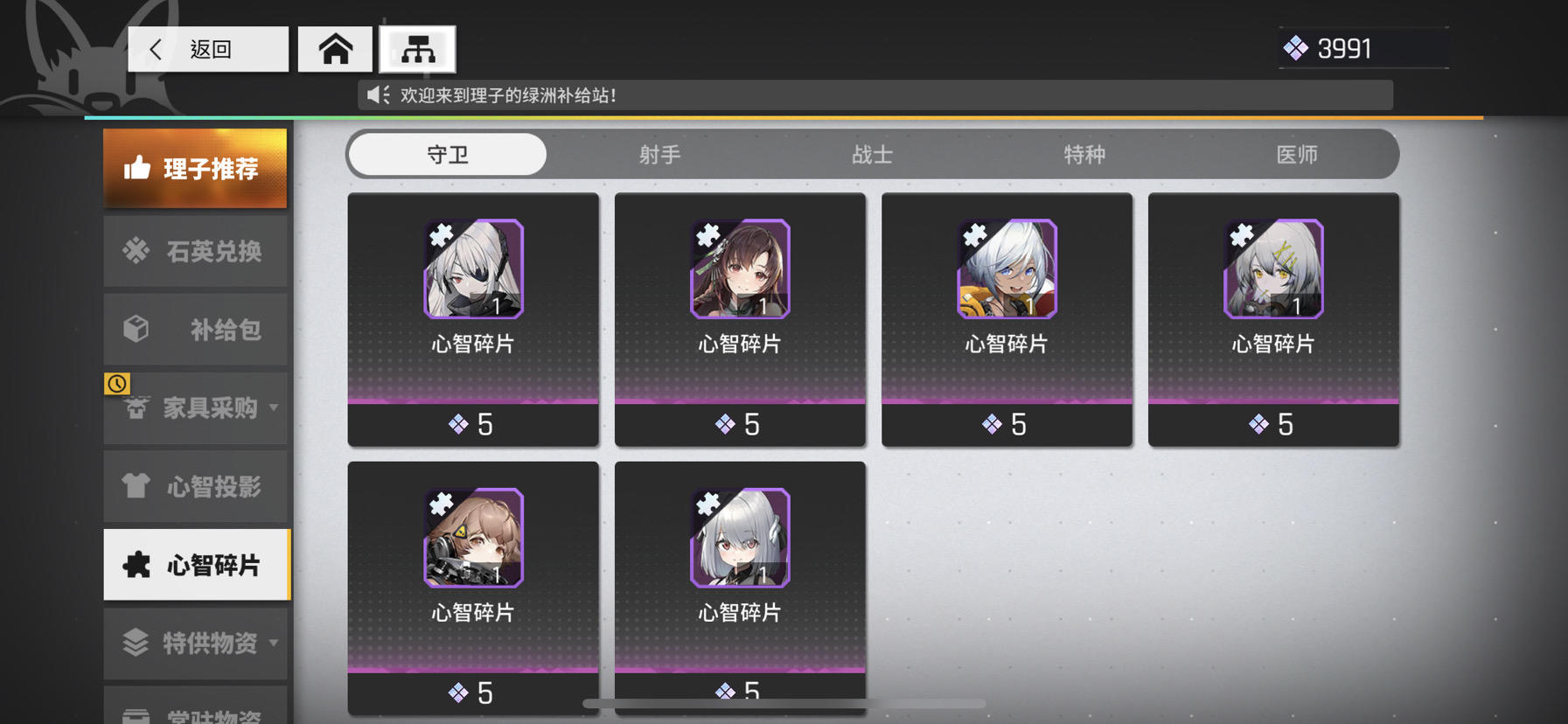Tap the speaker announcement icon
The image size is (1568, 724).
click(378, 95)
